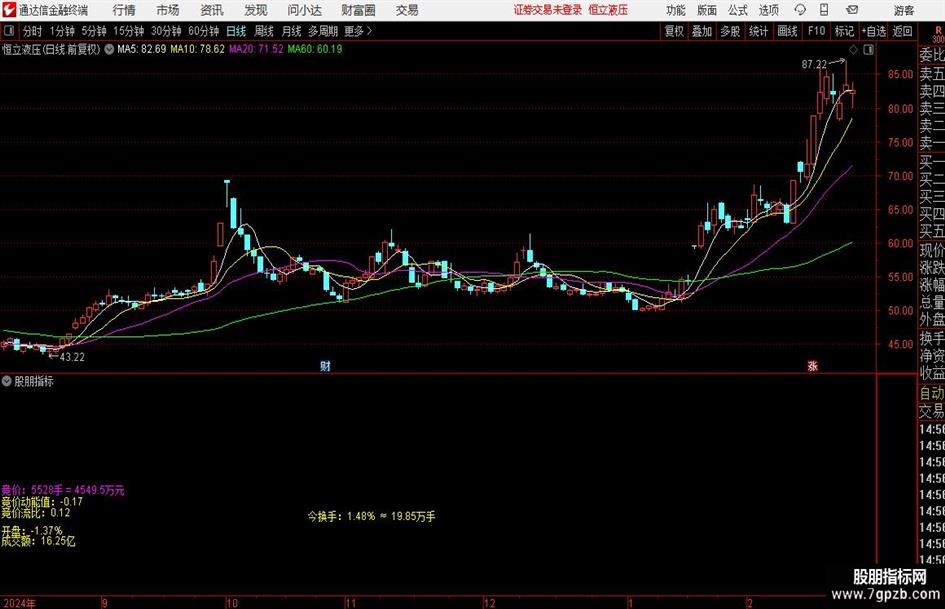The width and height of the screenshot is (945, 609).
Task: Open the 问小达 menu
Action: click(304, 10)
